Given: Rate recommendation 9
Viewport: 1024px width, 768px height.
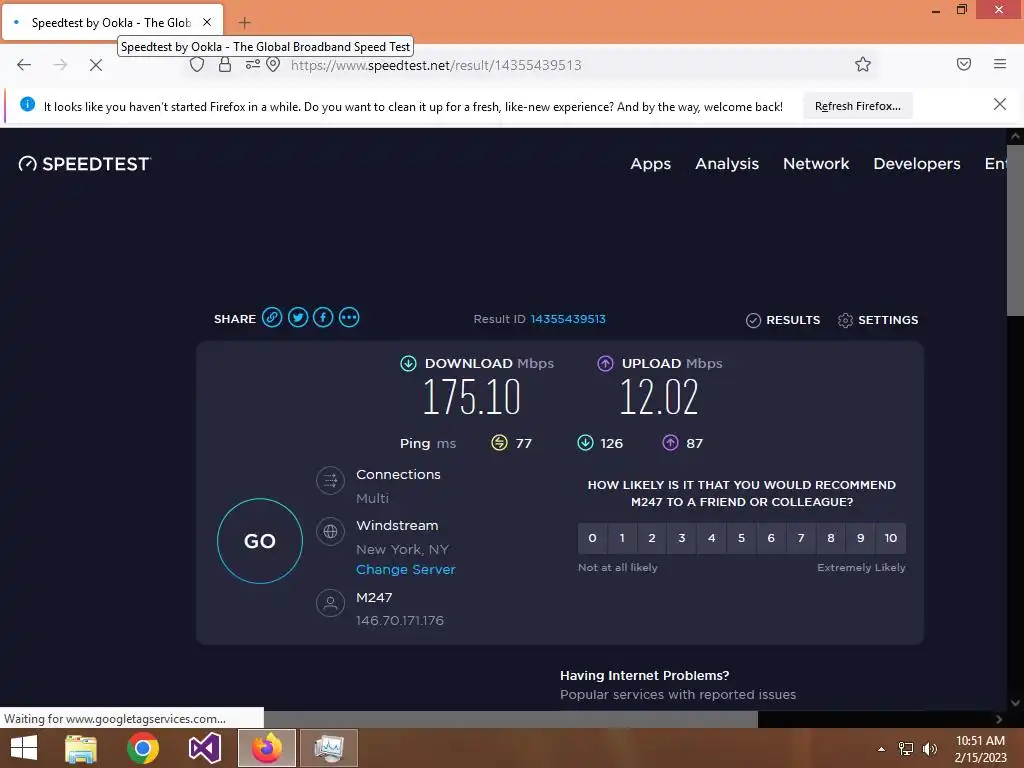Looking at the screenshot, I should pos(861,538).
